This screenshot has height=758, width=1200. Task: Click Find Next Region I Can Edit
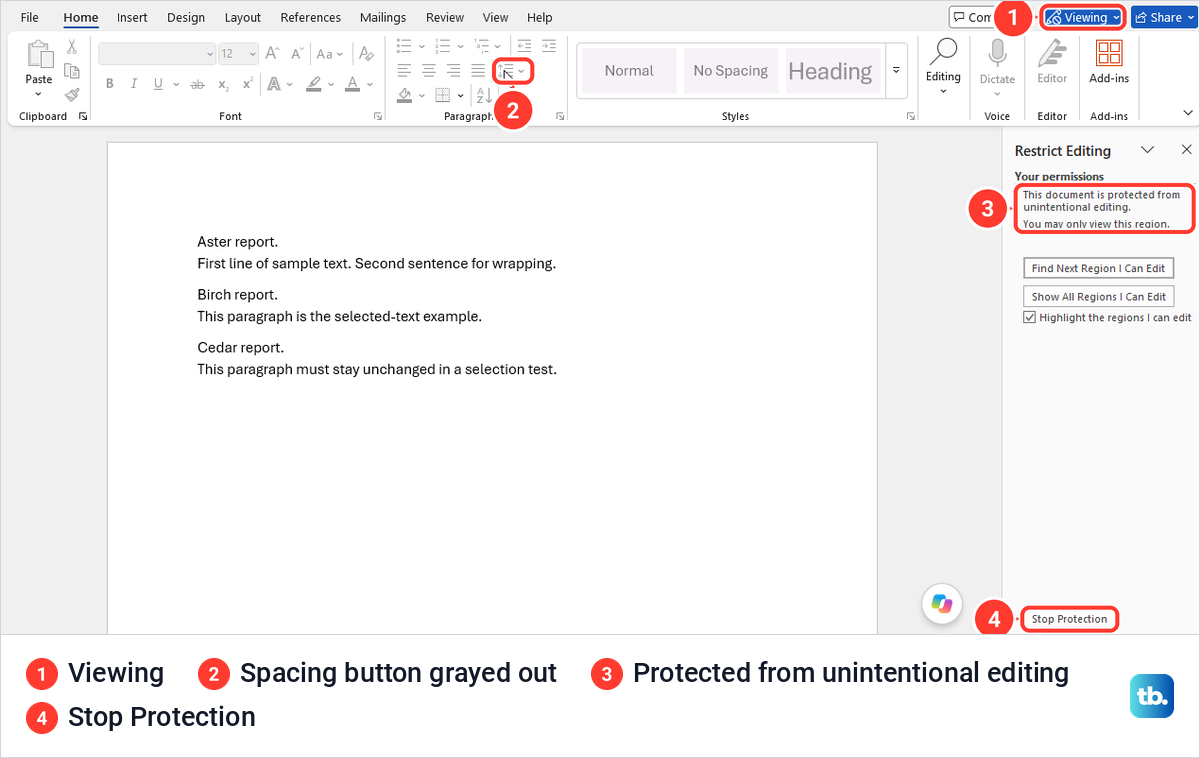click(x=1098, y=268)
